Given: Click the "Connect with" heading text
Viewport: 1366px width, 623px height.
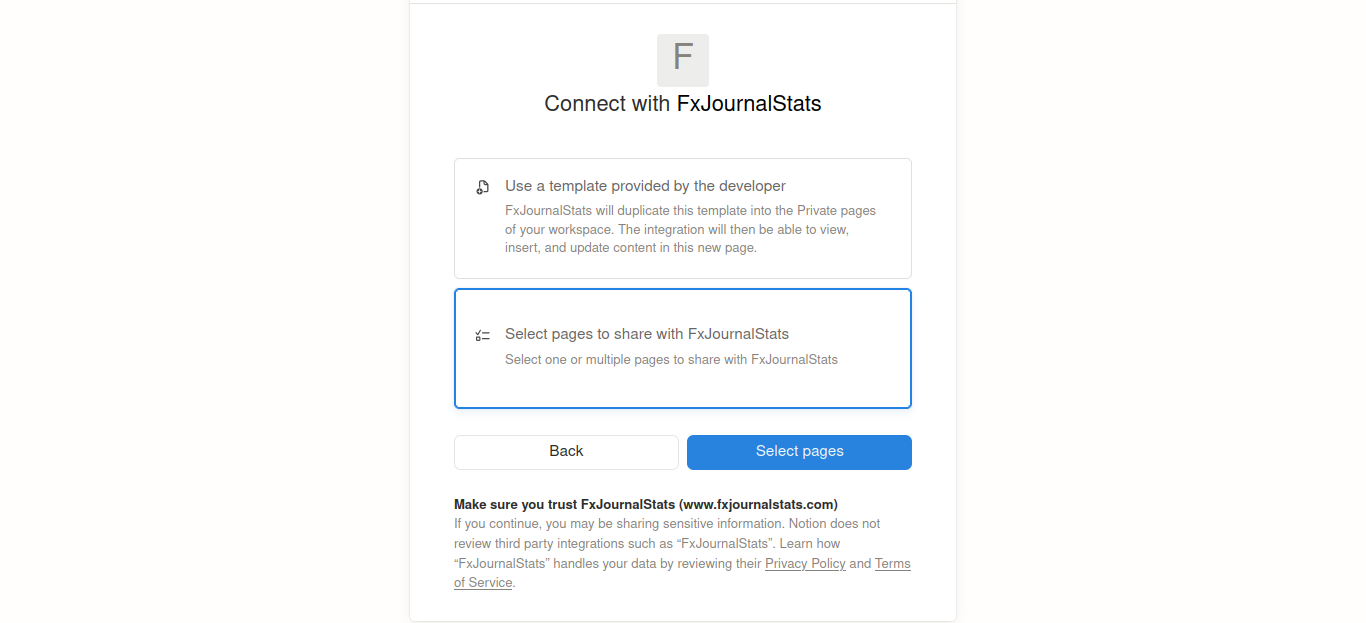Looking at the screenshot, I should 608,104.
